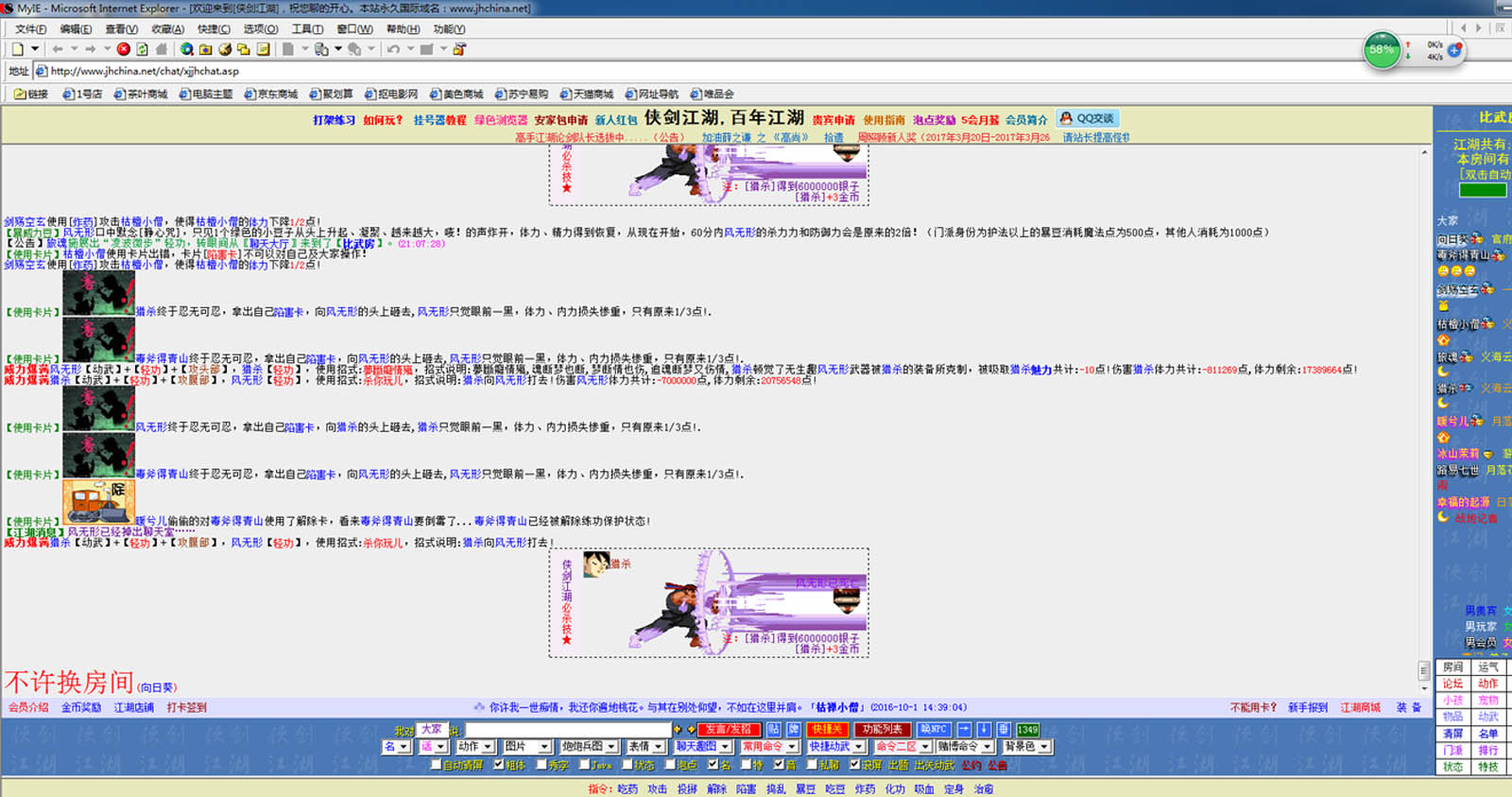Toggle the 粗体 bold checkbox

(x=499, y=764)
